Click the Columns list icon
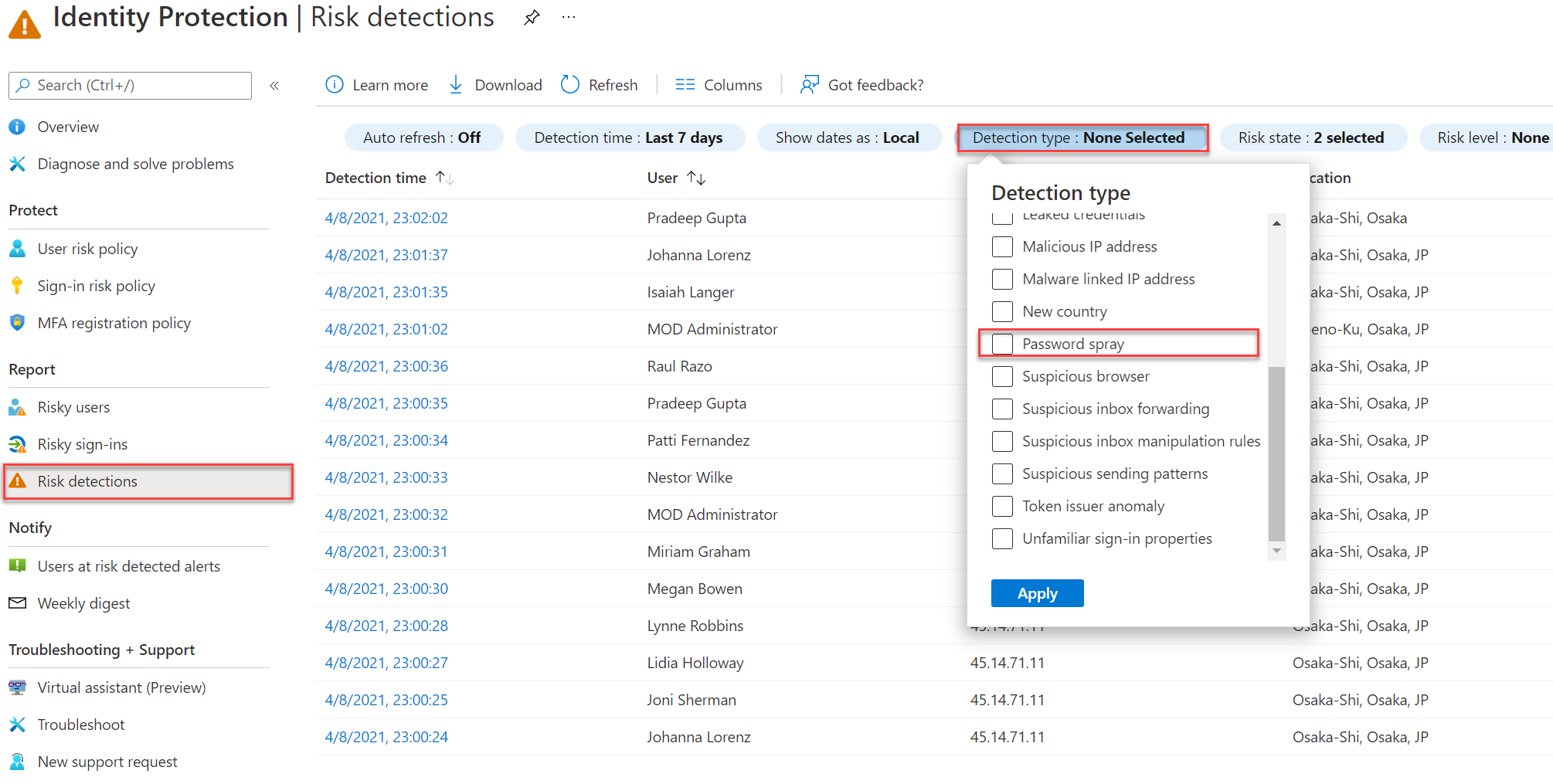The width and height of the screenshot is (1553, 784). [685, 84]
